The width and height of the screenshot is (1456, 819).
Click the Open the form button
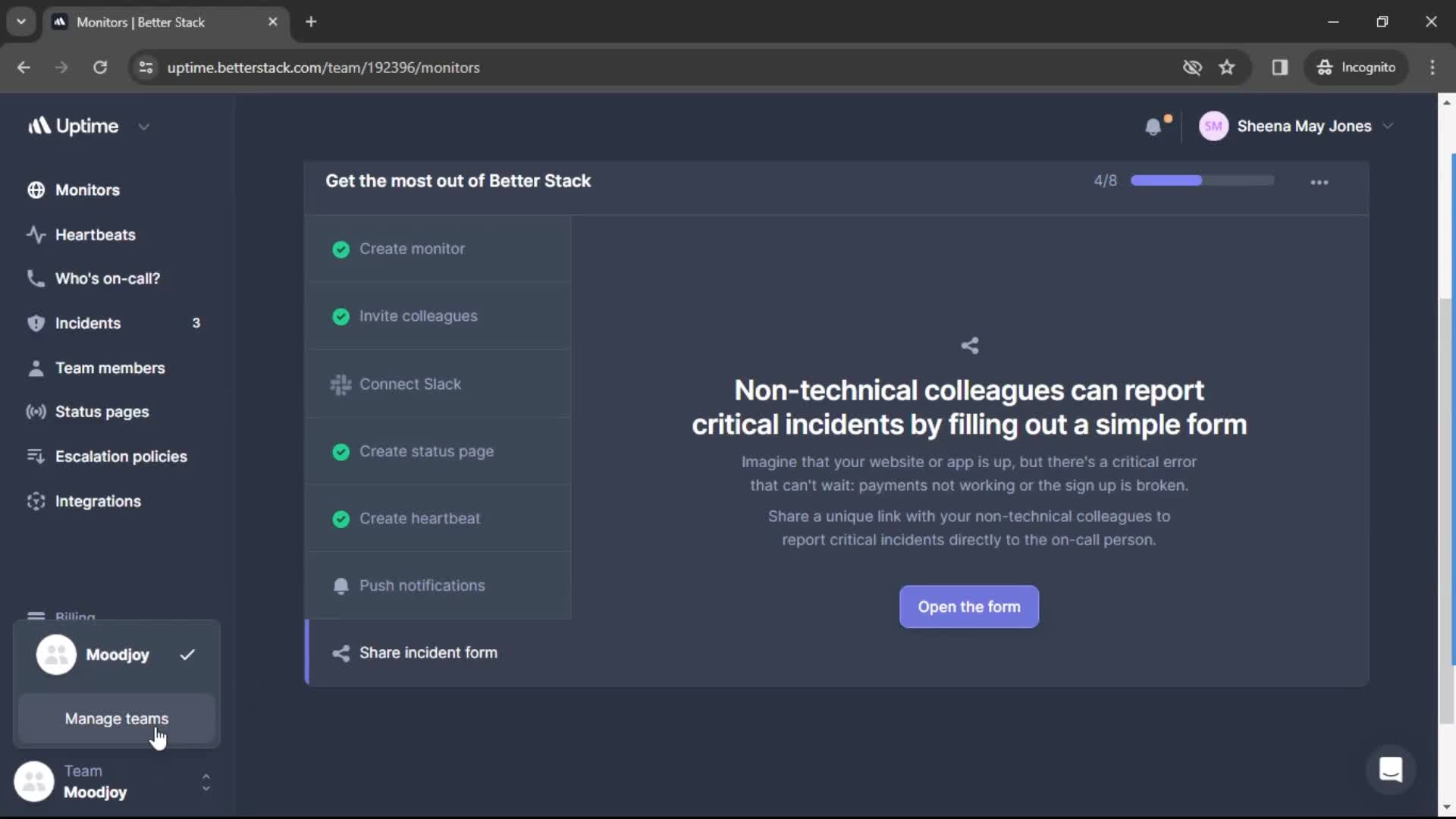[969, 607]
